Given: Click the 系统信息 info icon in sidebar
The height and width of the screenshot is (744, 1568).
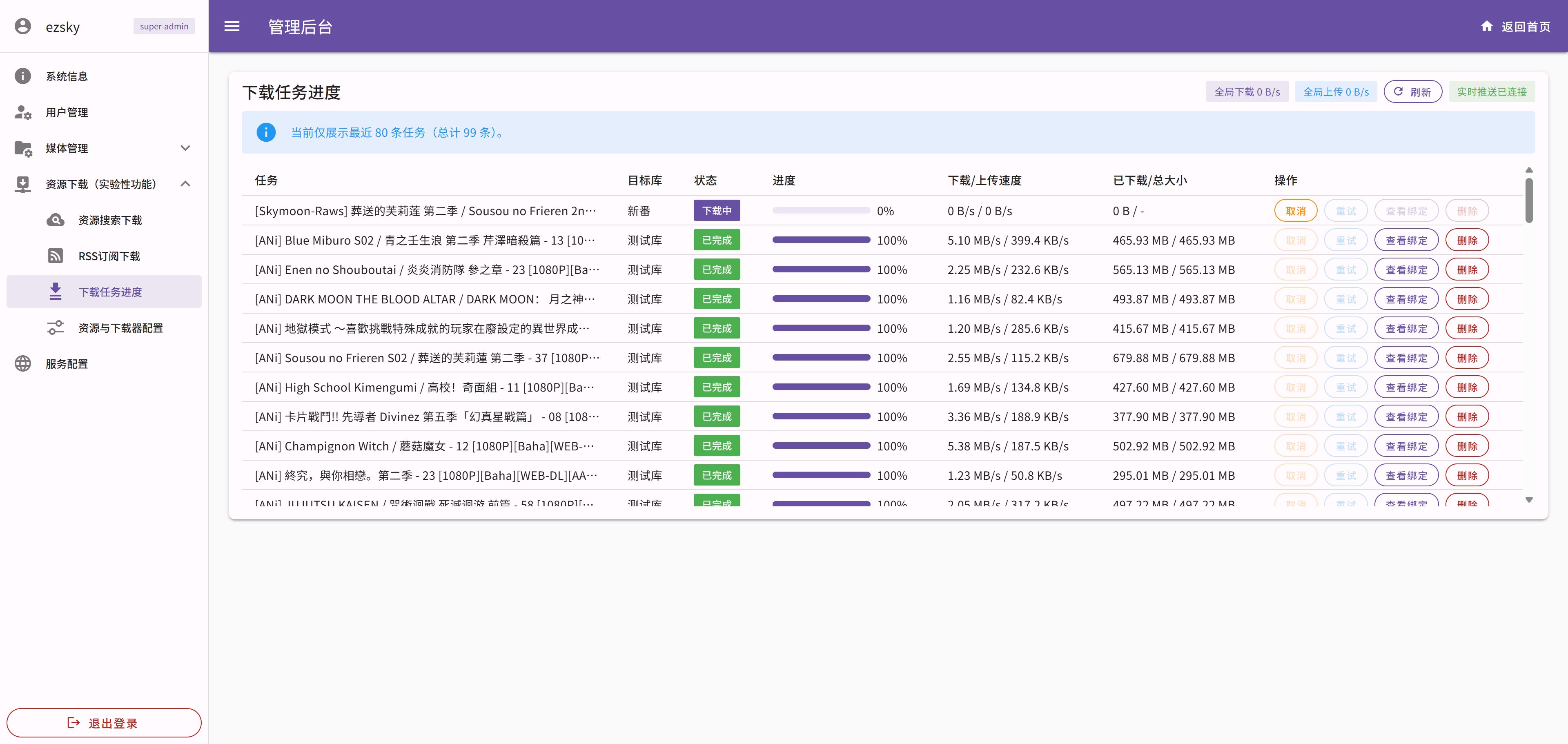Looking at the screenshot, I should click(22, 76).
